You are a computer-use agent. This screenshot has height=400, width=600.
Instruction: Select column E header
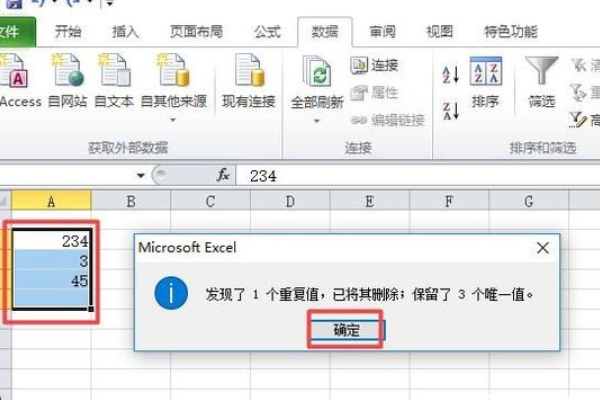click(370, 201)
